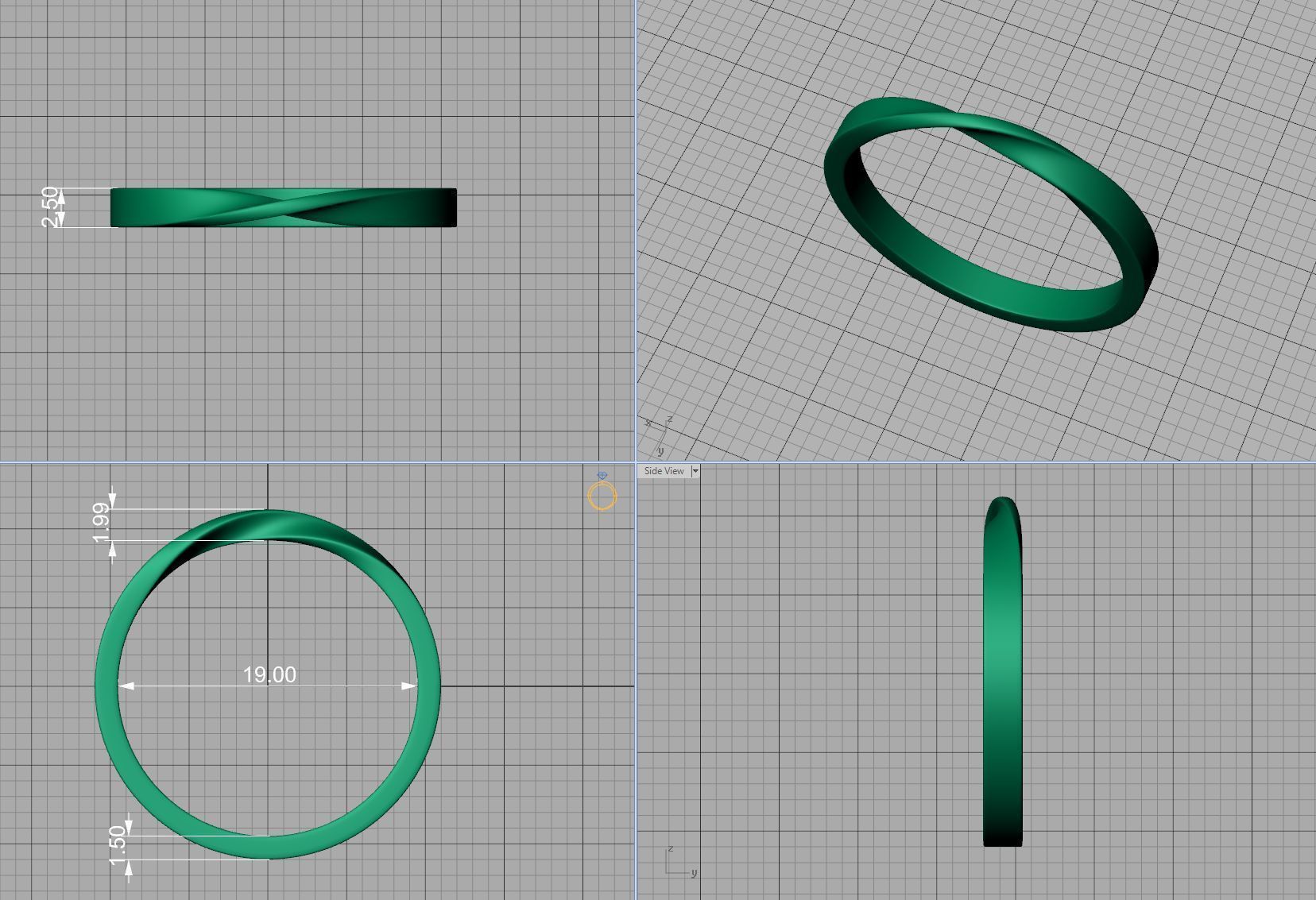The width and height of the screenshot is (1316, 900).
Task: Click the z-y axis icon in Side View
Action: [680, 862]
